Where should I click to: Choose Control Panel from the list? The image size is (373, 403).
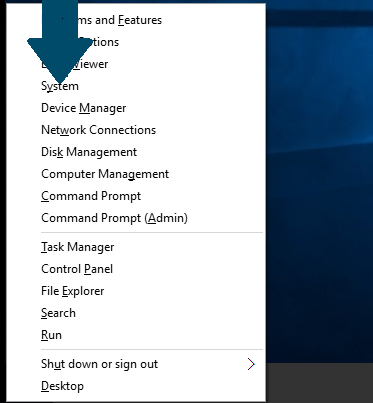click(77, 269)
